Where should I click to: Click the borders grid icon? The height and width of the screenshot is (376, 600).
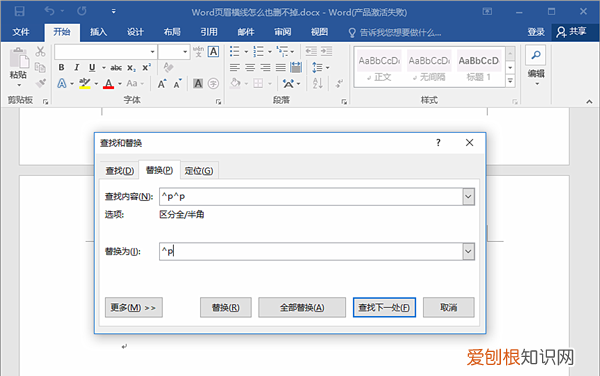click(x=258, y=83)
